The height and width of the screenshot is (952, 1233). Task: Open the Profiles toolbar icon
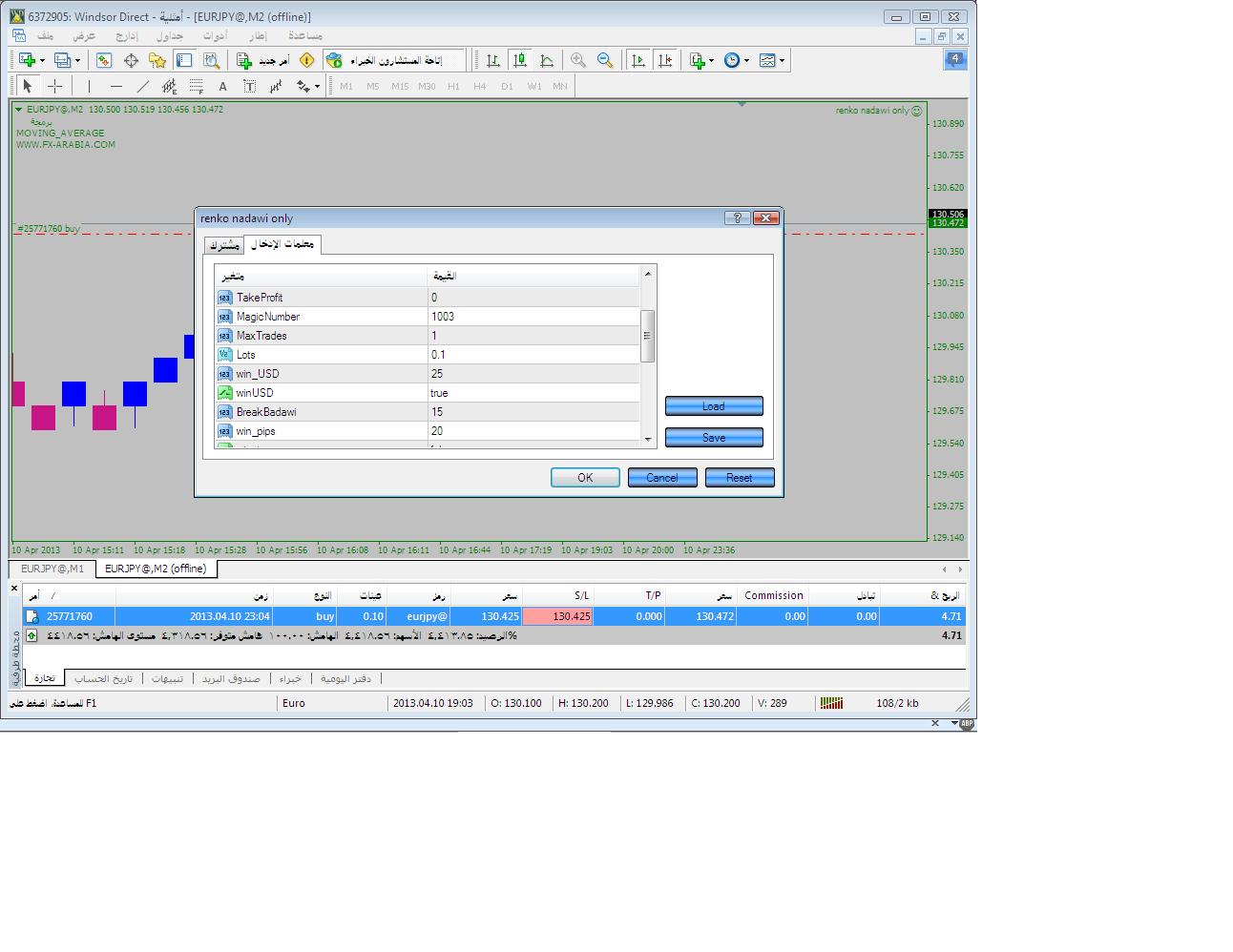[x=62, y=60]
